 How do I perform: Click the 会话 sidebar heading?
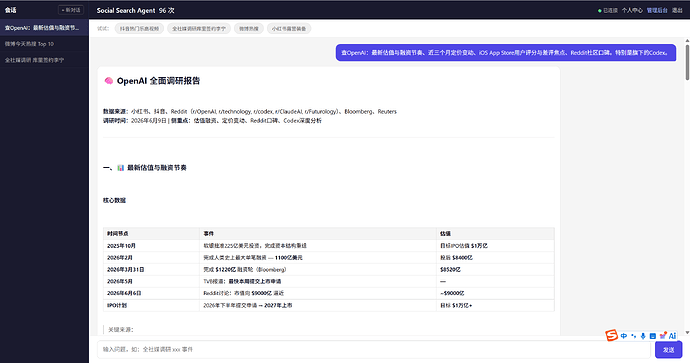(x=11, y=10)
